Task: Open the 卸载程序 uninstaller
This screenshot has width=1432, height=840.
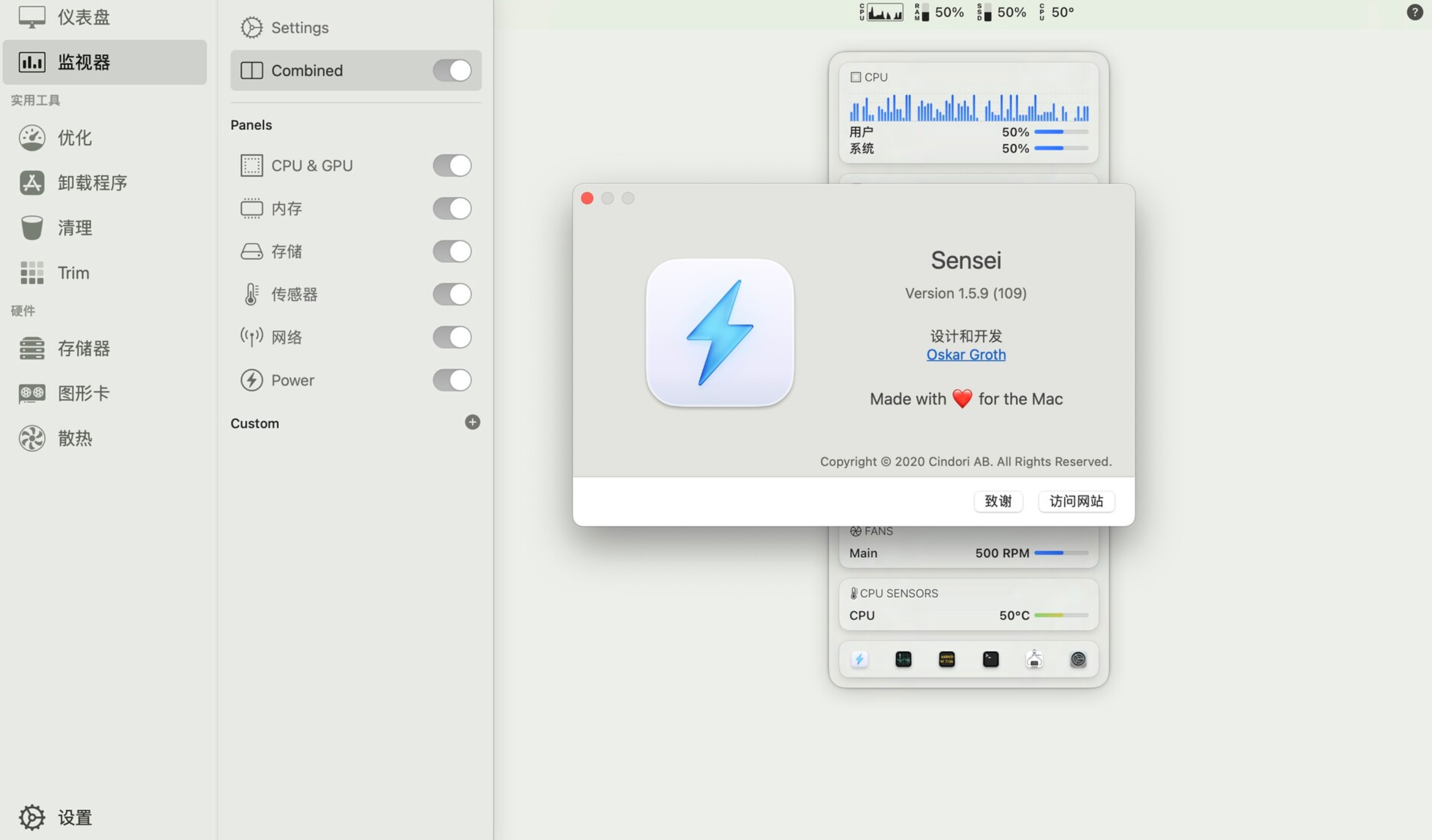Action: point(104,182)
